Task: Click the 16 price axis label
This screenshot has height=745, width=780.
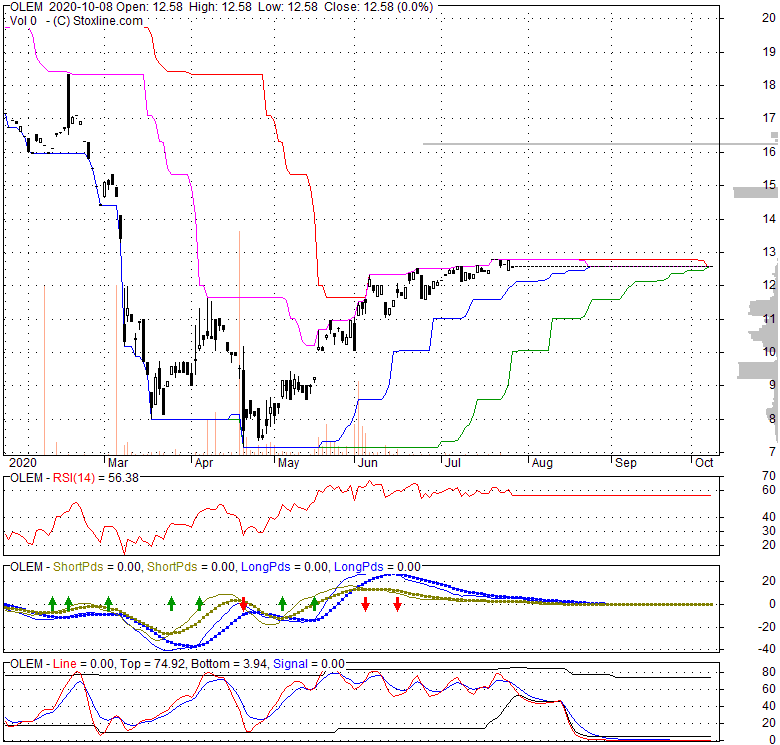Action: (x=769, y=152)
